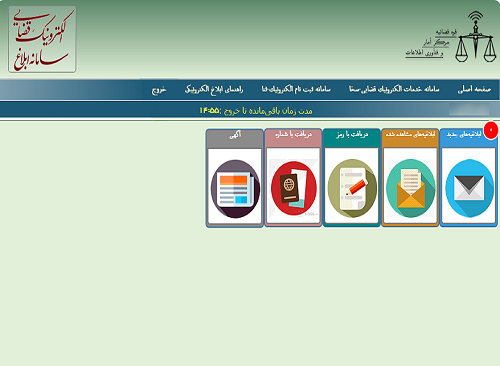500x366 pixels.
Task: Open راهنمای ابلاغ الکترونیک menu item
Action: 214,89
